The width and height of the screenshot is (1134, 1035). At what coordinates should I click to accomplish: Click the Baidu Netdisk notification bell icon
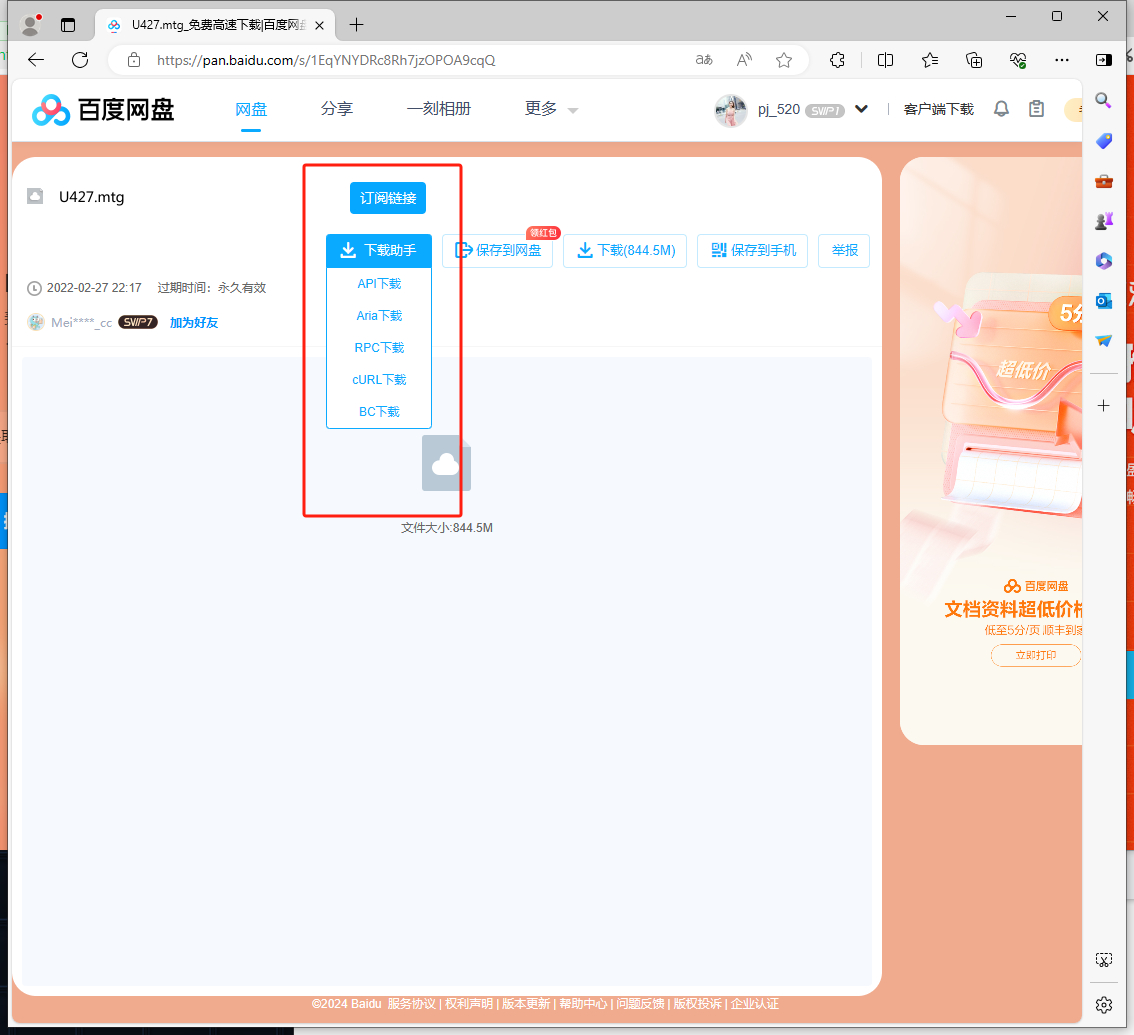point(1001,109)
